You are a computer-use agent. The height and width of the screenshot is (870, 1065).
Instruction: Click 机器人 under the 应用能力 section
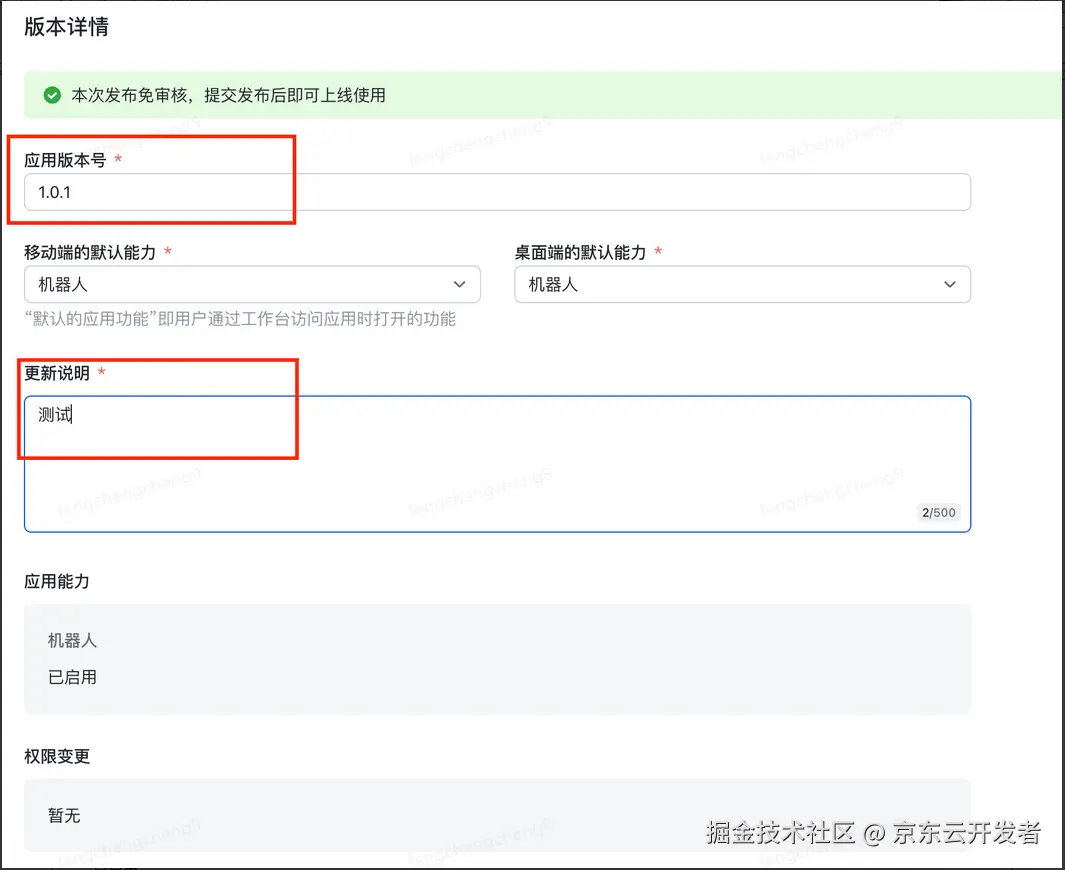[x=71, y=641]
